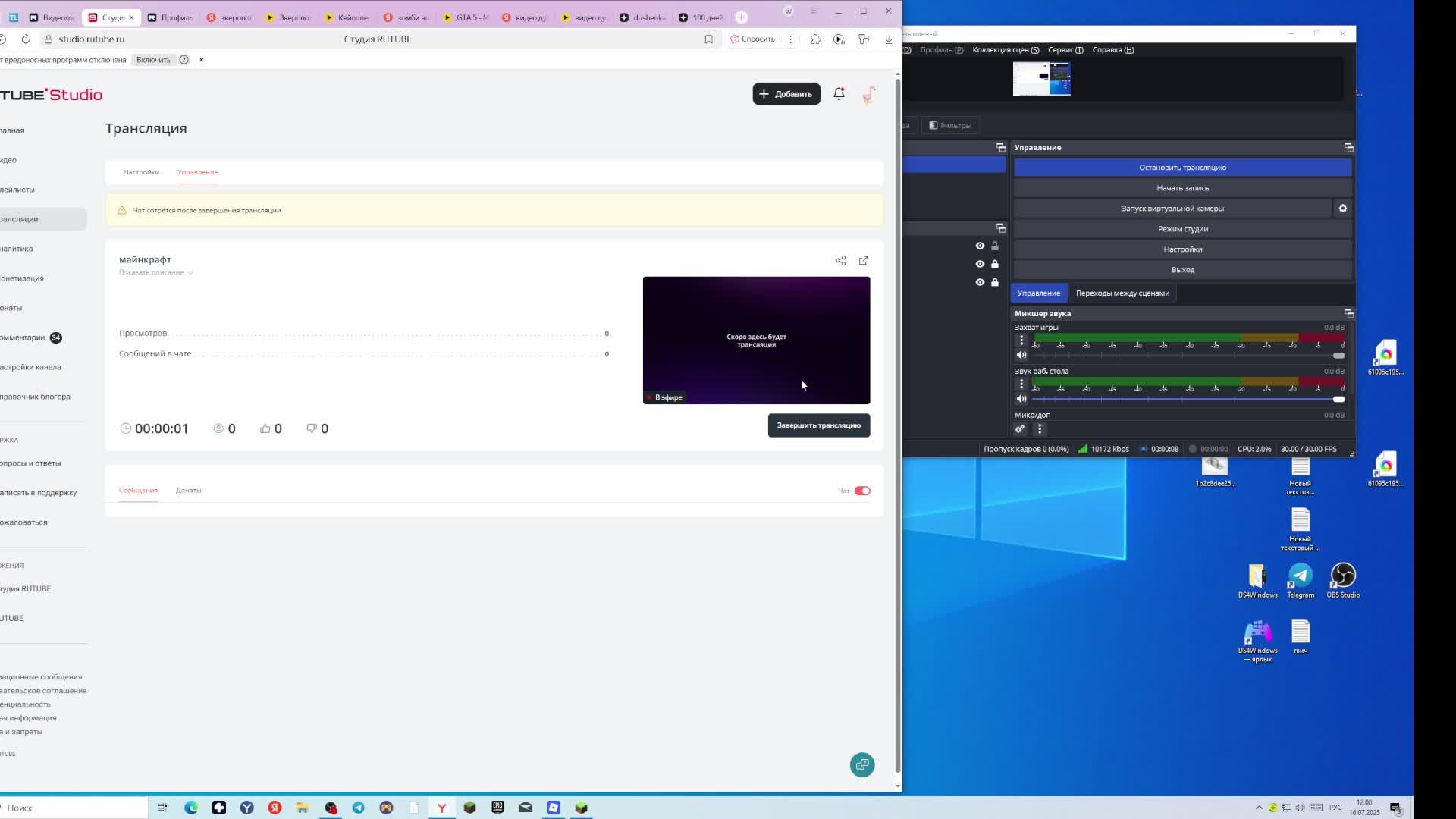1456x819 pixels.
Task: Toggle the Чат switch off
Action: [862, 491]
